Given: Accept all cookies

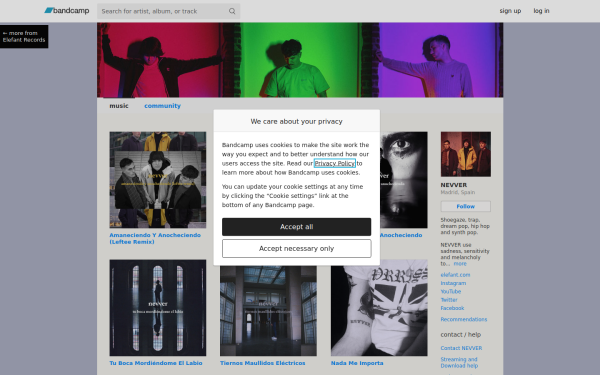Looking at the screenshot, I should click(297, 227).
